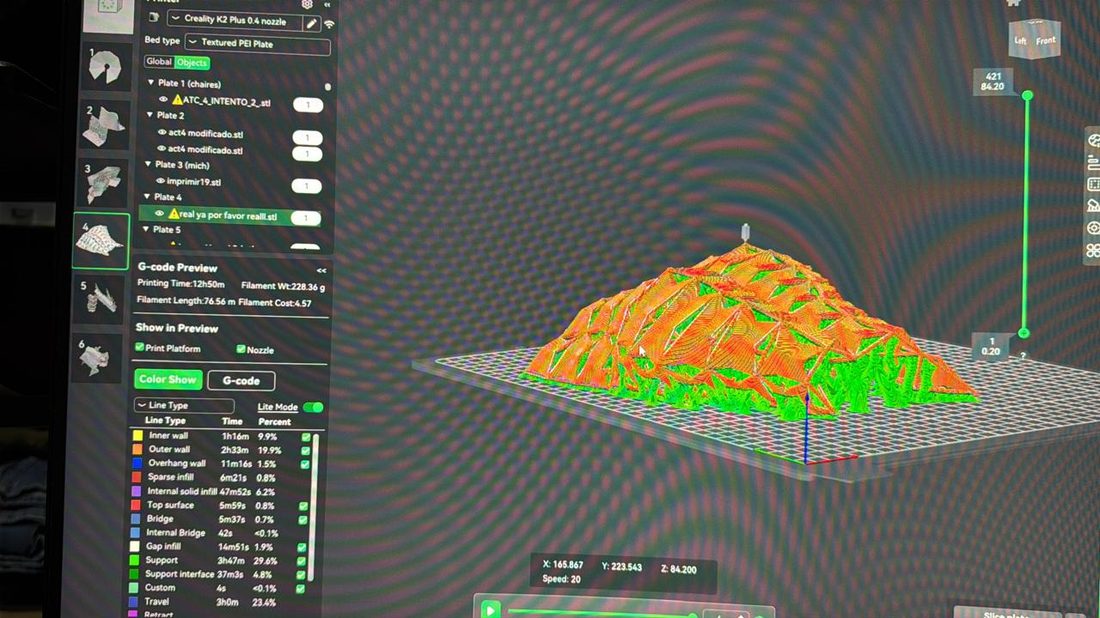Click Support green color swatch
The image size is (1100, 618).
[x=134, y=560]
